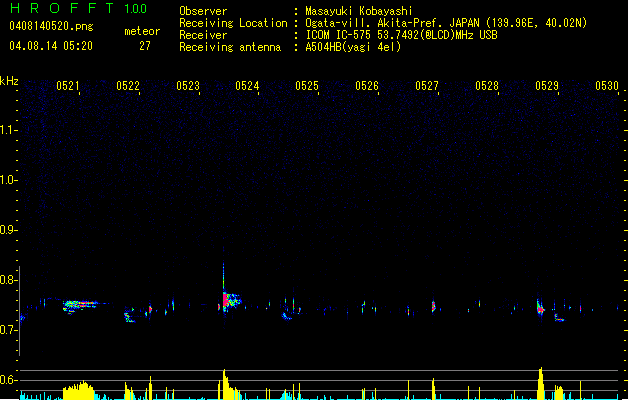Click the 'Receiver' field label
Viewport: 629px width, 400px height.
(x=203, y=35)
